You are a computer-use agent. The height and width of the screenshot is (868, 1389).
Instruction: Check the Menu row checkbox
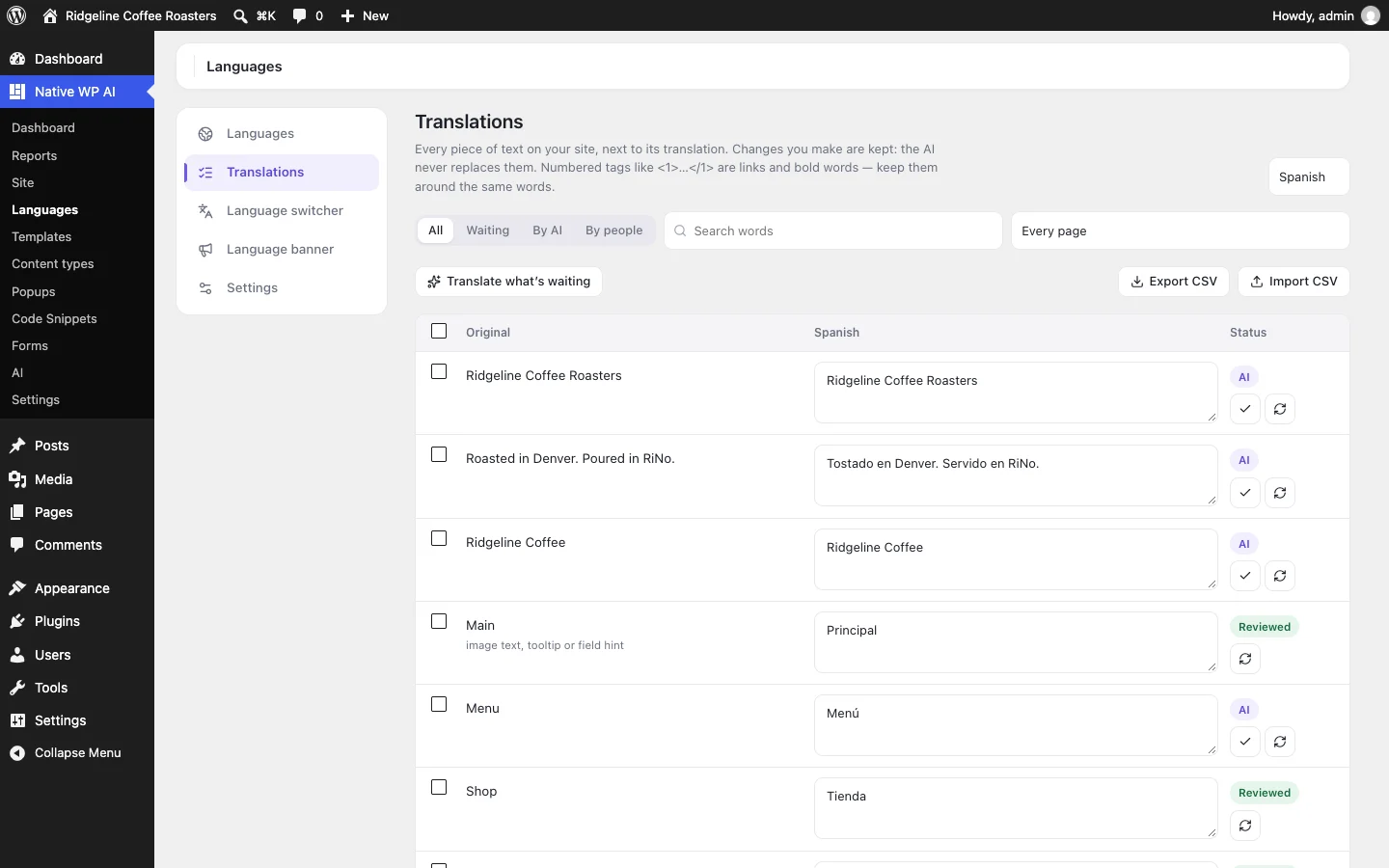tap(439, 704)
